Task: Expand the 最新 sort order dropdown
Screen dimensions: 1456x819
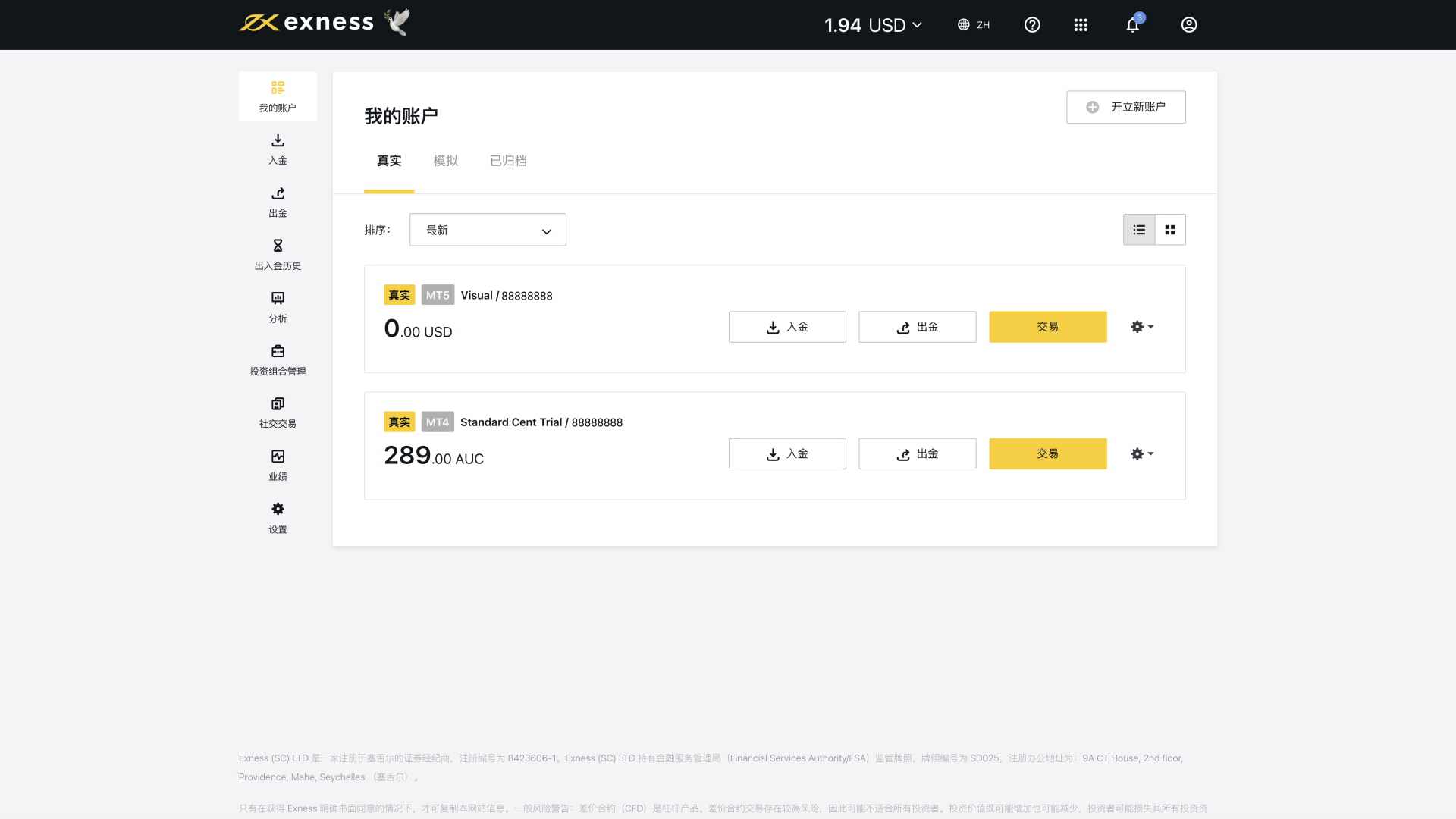Action: click(488, 230)
